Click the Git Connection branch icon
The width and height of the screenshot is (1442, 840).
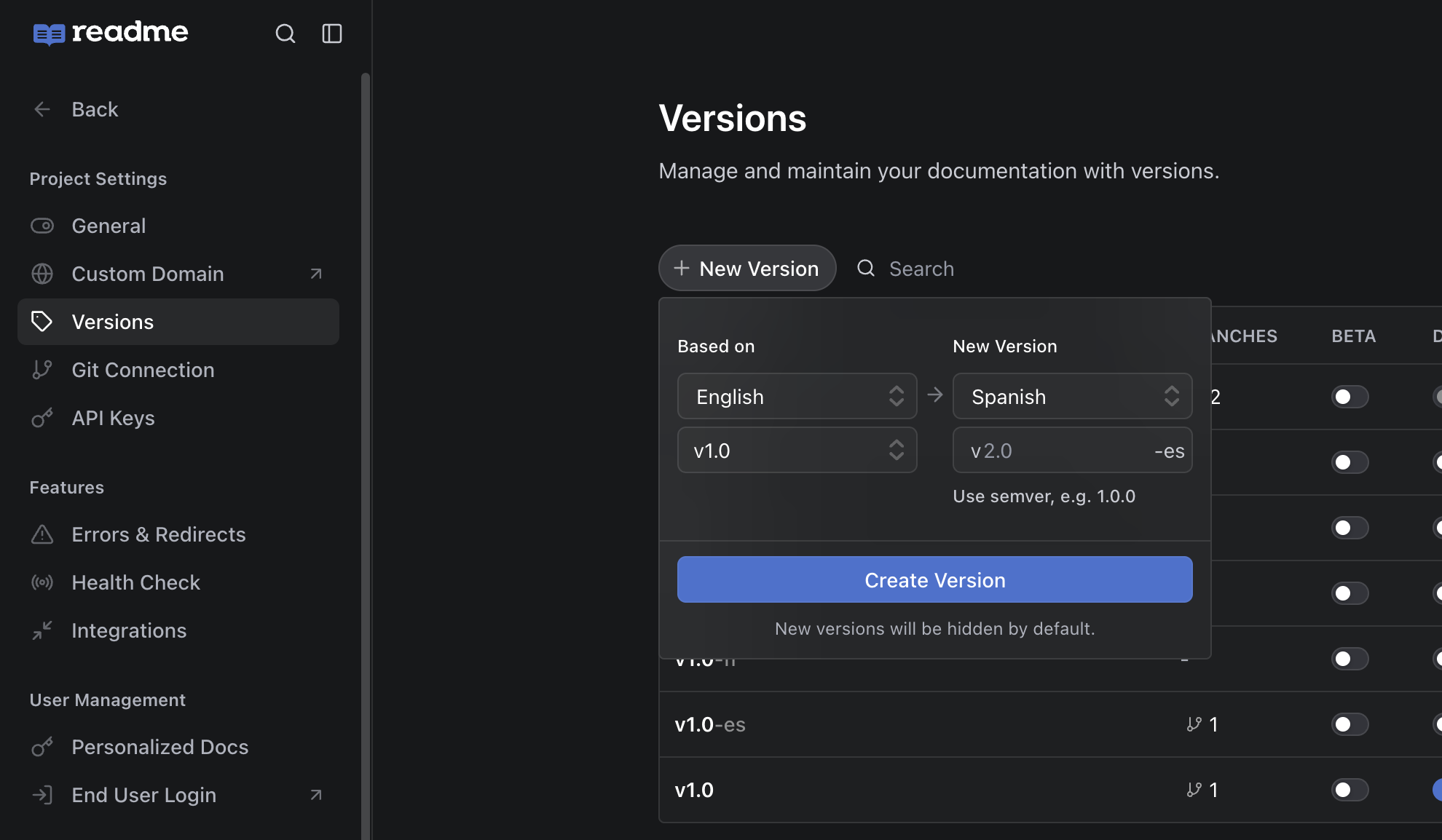tap(42, 370)
